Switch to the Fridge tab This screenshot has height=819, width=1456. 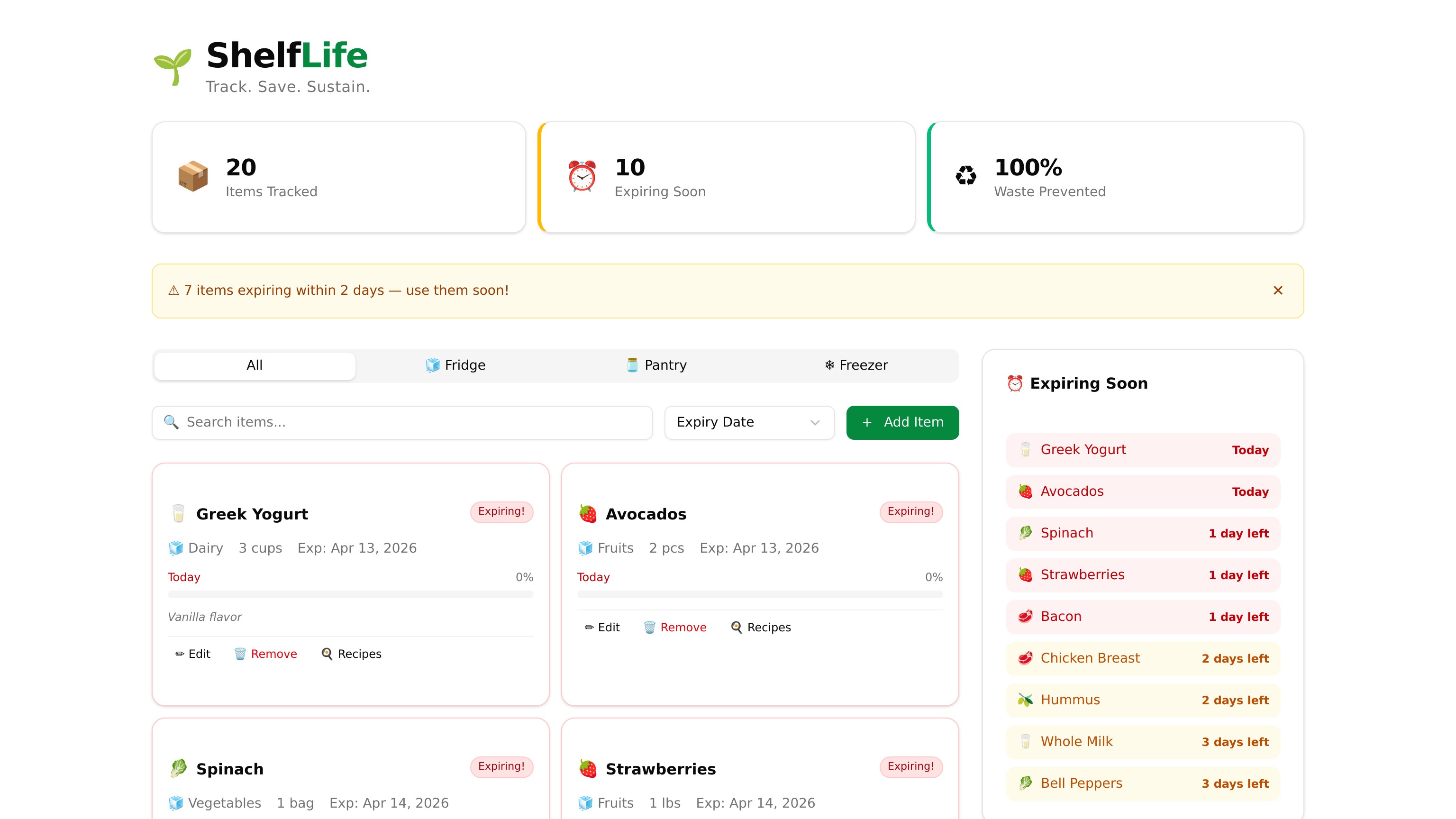(455, 365)
